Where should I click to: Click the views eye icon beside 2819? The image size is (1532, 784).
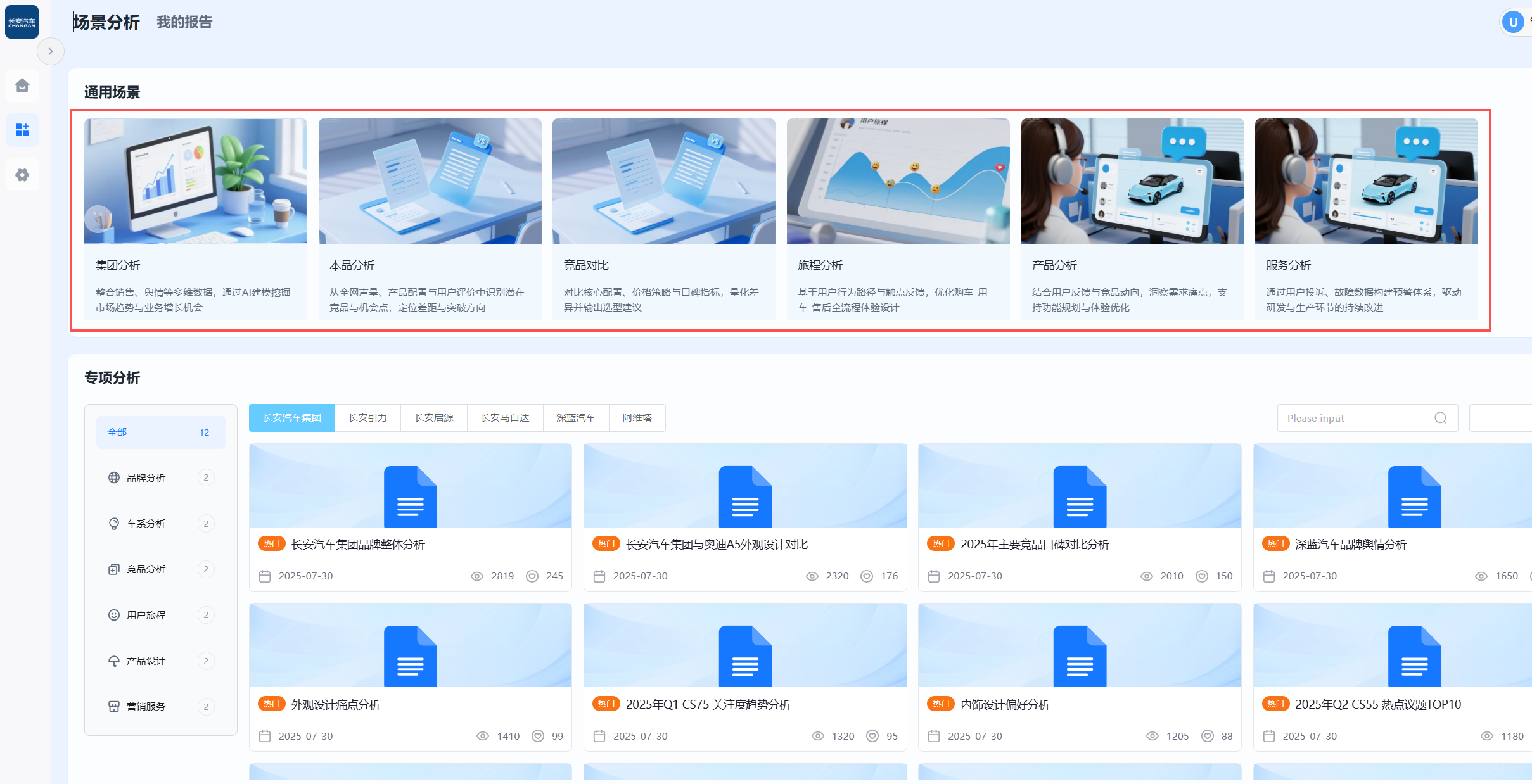tap(477, 576)
